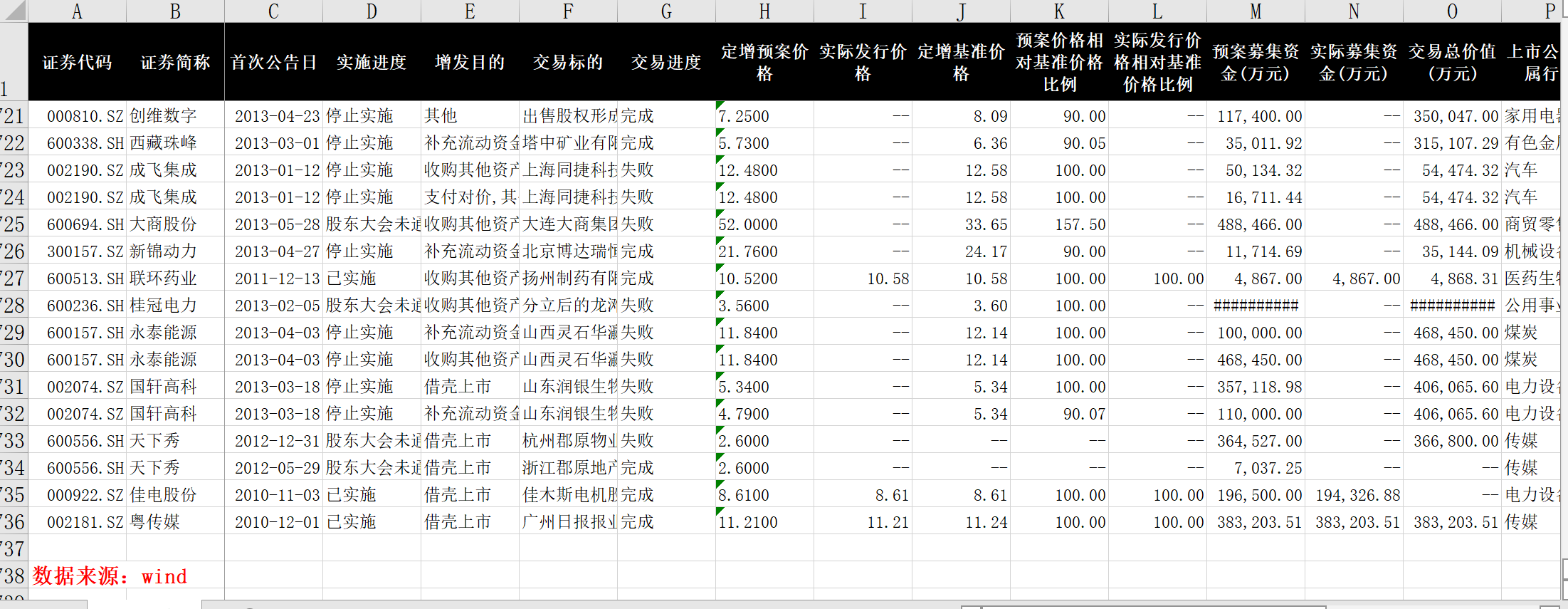Select price cell 21.7600
This screenshot has height=609, width=1568.
click(764, 251)
